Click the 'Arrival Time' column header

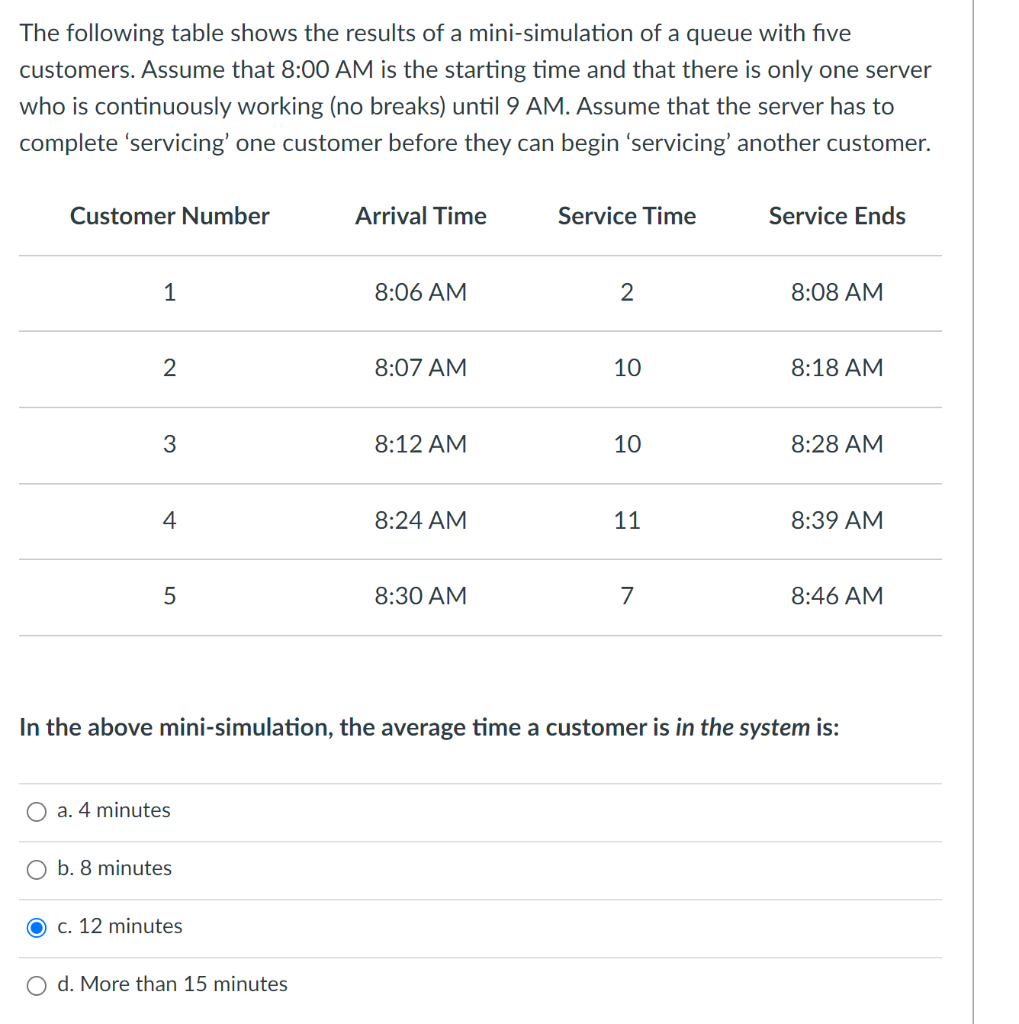tap(420, 216)
